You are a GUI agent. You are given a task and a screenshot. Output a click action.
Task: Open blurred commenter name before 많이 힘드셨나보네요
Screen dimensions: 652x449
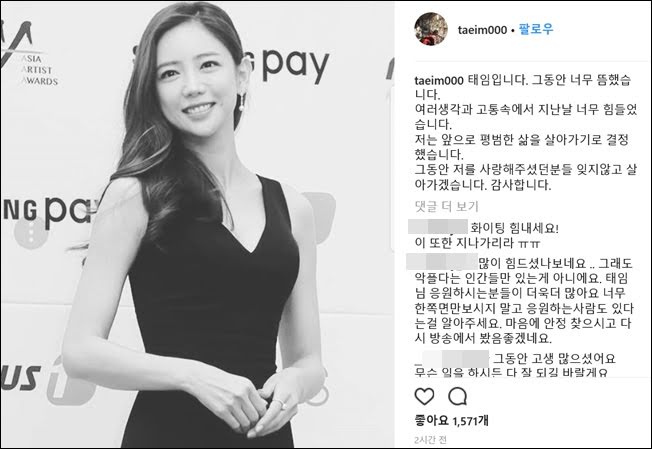441,262
